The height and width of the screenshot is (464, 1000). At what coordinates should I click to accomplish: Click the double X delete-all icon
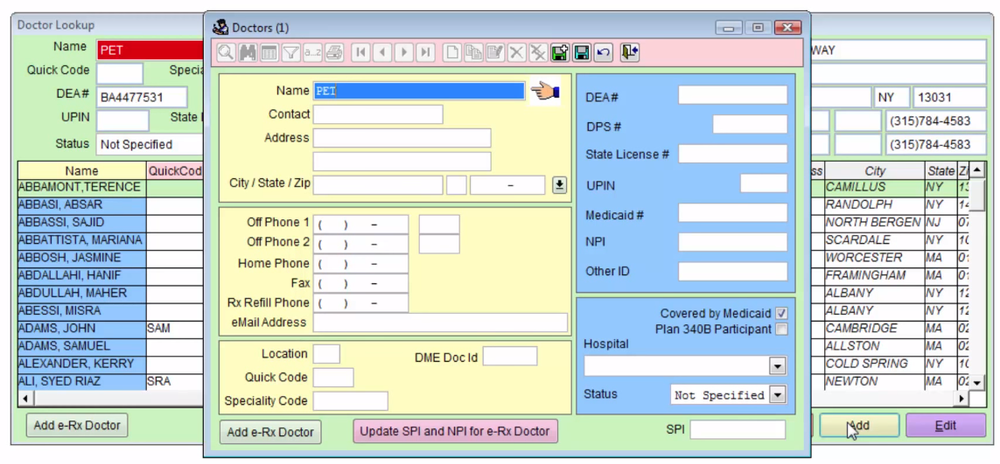[x=538, y=52]
